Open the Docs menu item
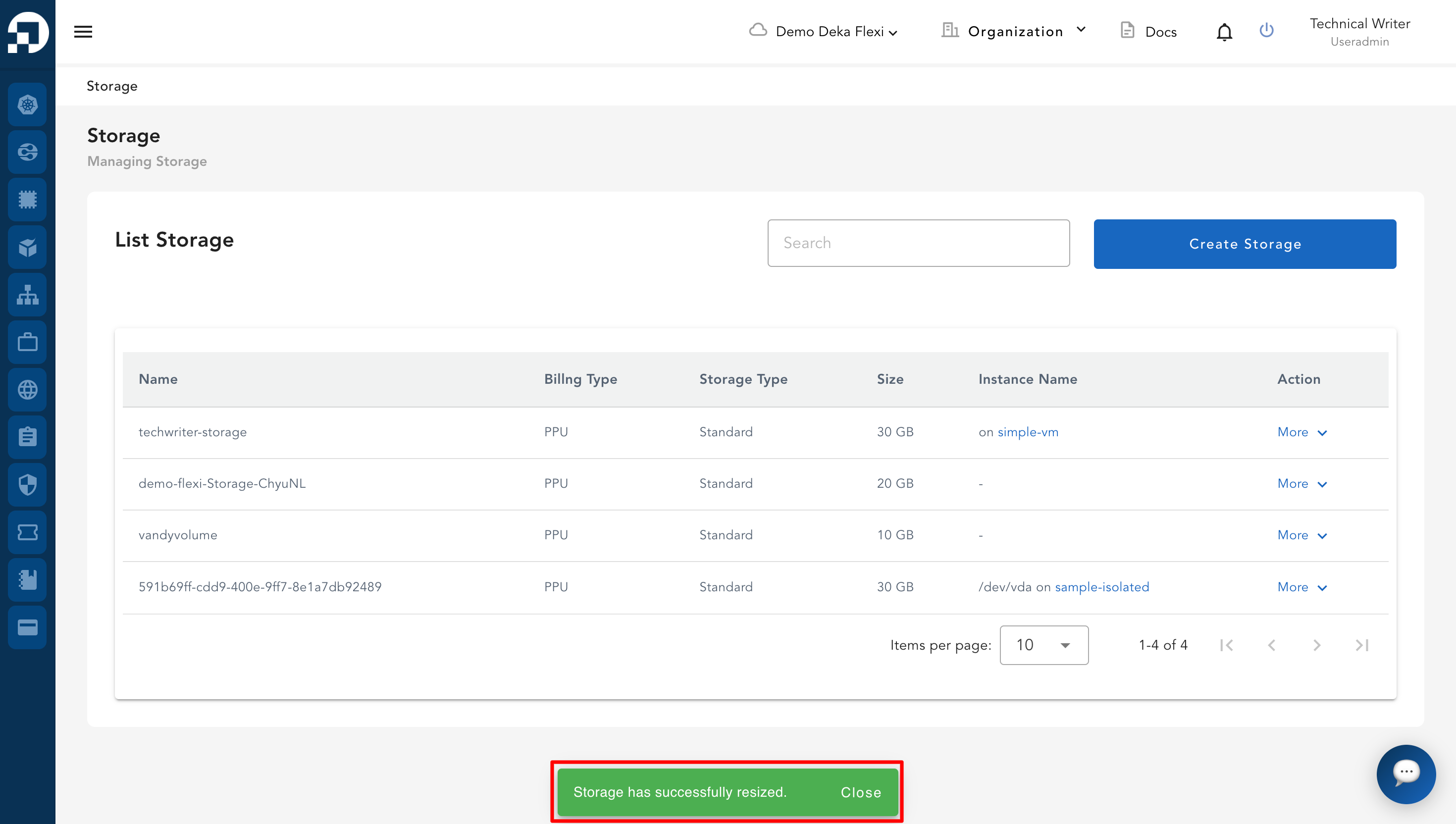Screen dimensions: 1456x824 click(1148, 31)
